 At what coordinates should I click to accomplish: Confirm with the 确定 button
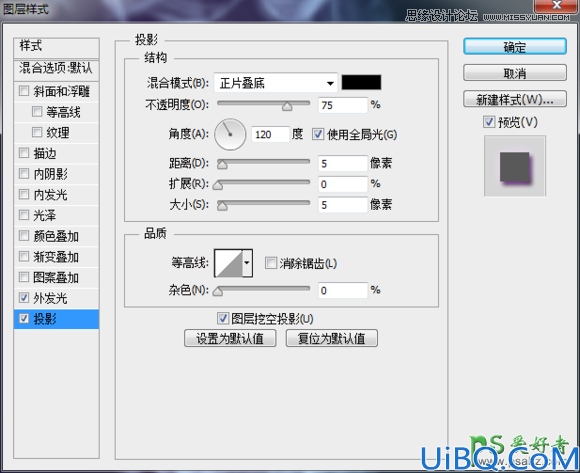click(x=515, y=47)
